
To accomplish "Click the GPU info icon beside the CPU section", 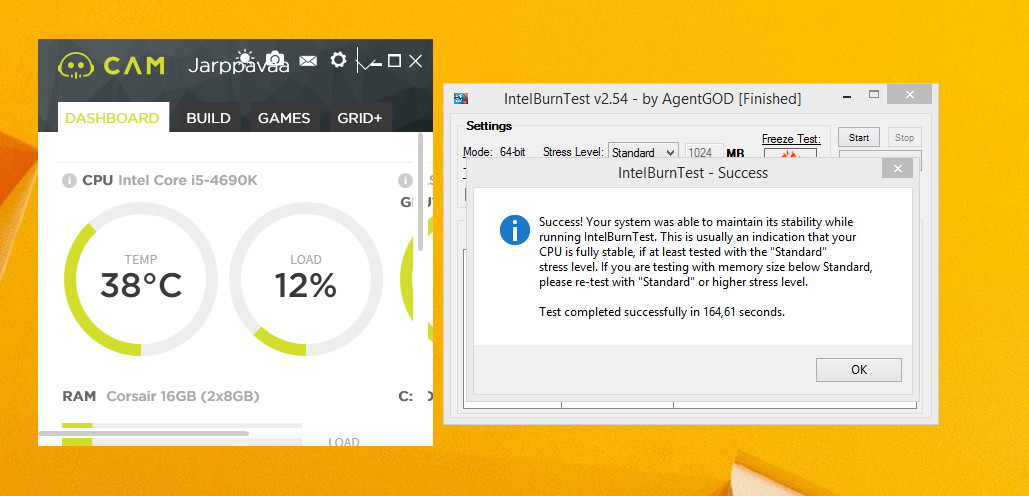I will pyautogui.click(x=405, y=180).
